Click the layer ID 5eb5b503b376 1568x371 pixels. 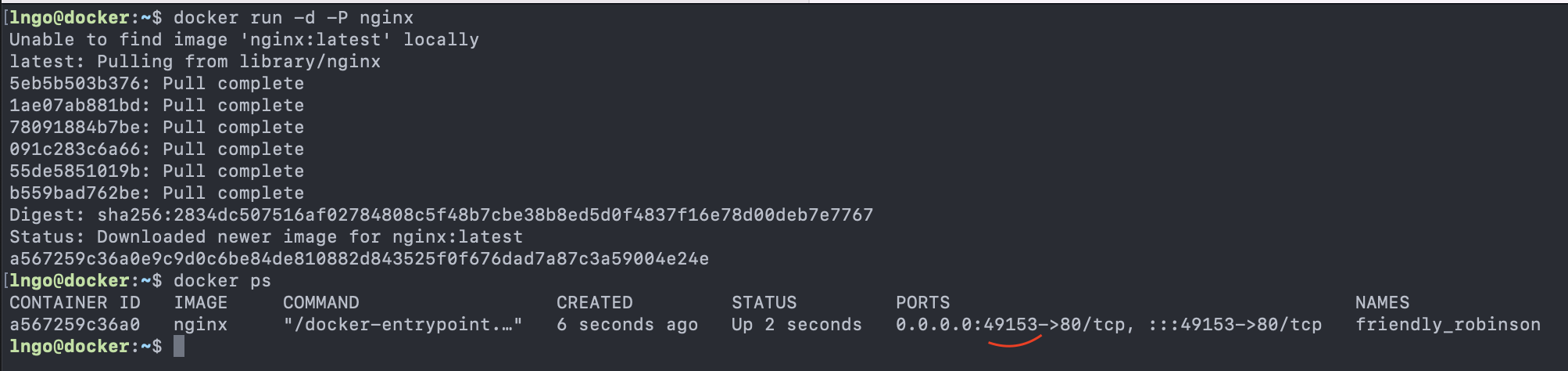pos(75,84)
